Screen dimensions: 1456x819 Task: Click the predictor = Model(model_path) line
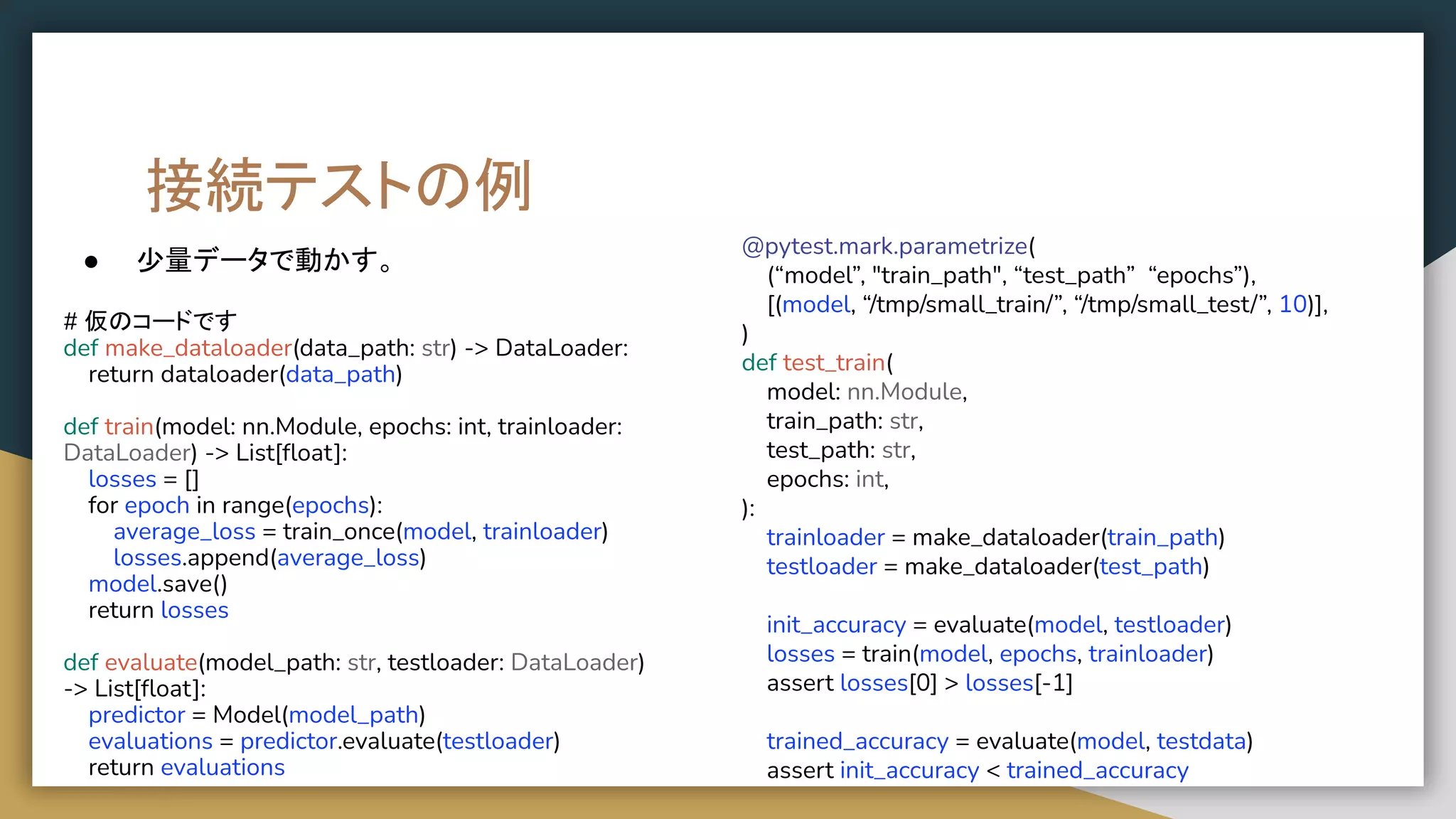click(x=257, y=715)
